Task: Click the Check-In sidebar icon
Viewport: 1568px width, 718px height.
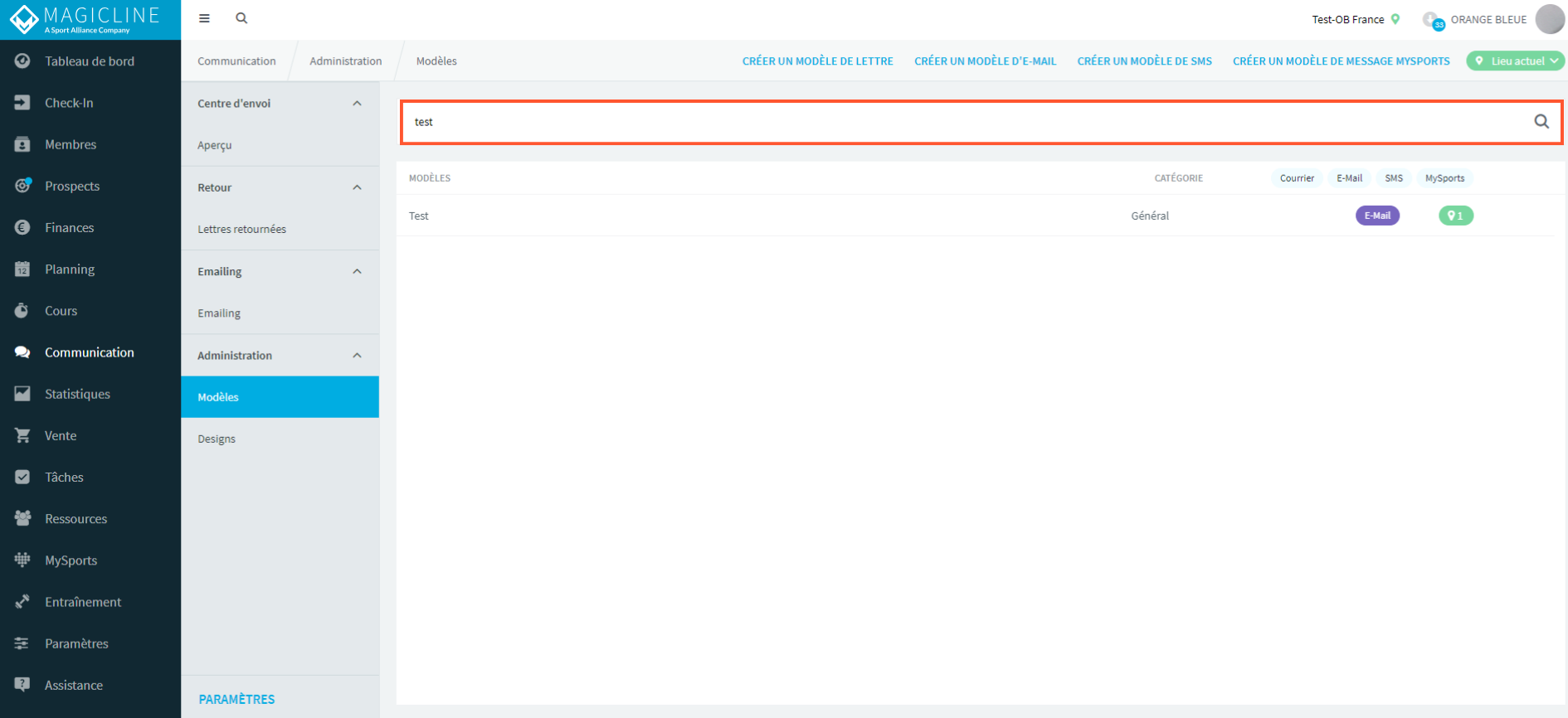Action: (22, 102)
